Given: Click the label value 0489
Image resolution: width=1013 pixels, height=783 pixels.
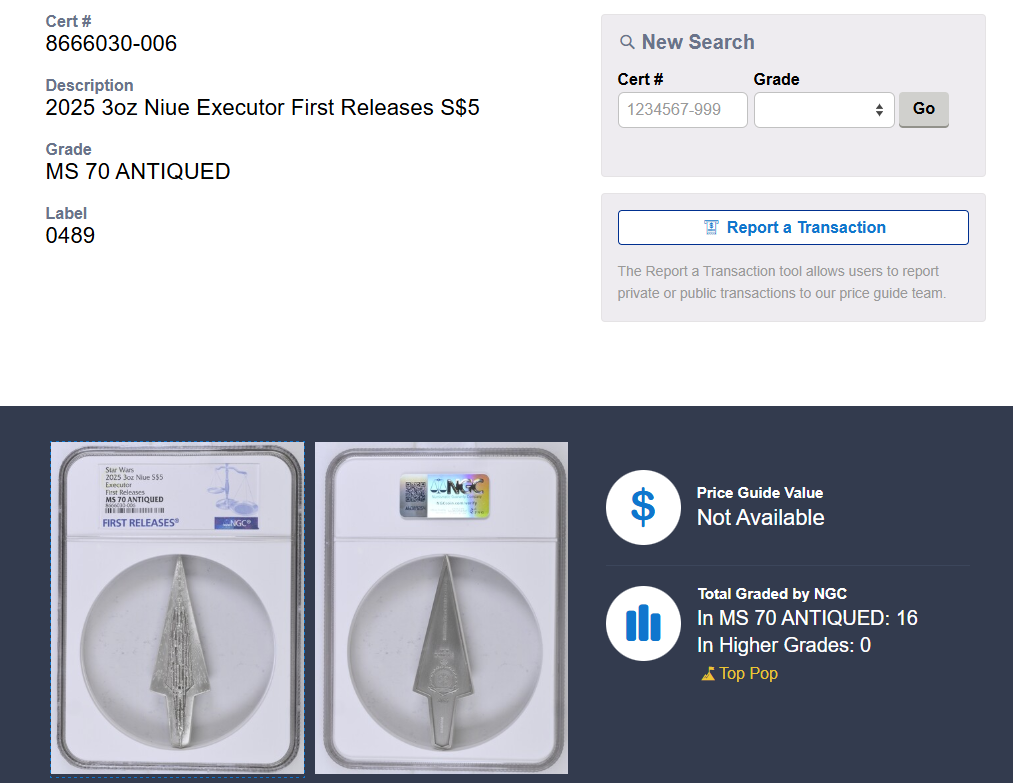Looking at the screenshot, I should click(70, 236).
